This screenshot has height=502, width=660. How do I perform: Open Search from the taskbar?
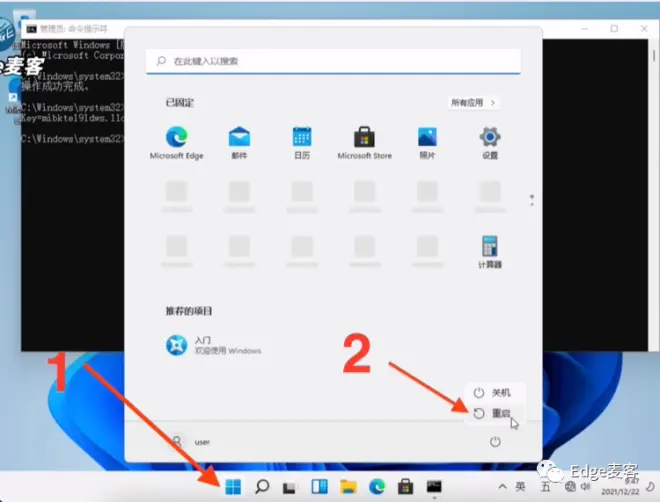pyautogui.click(x=262, y=487)
